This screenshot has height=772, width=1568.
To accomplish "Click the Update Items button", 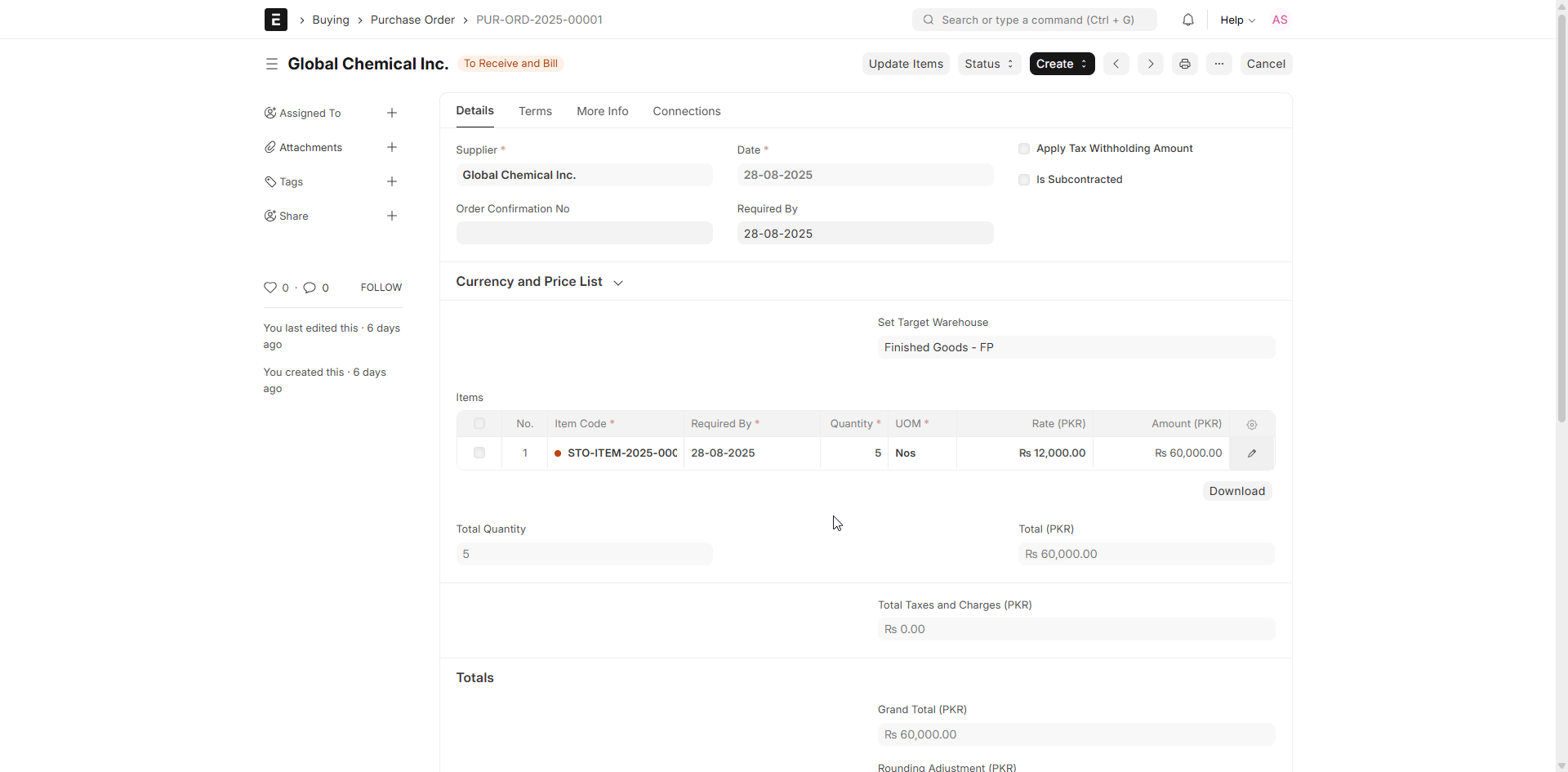I will point(905,64).
